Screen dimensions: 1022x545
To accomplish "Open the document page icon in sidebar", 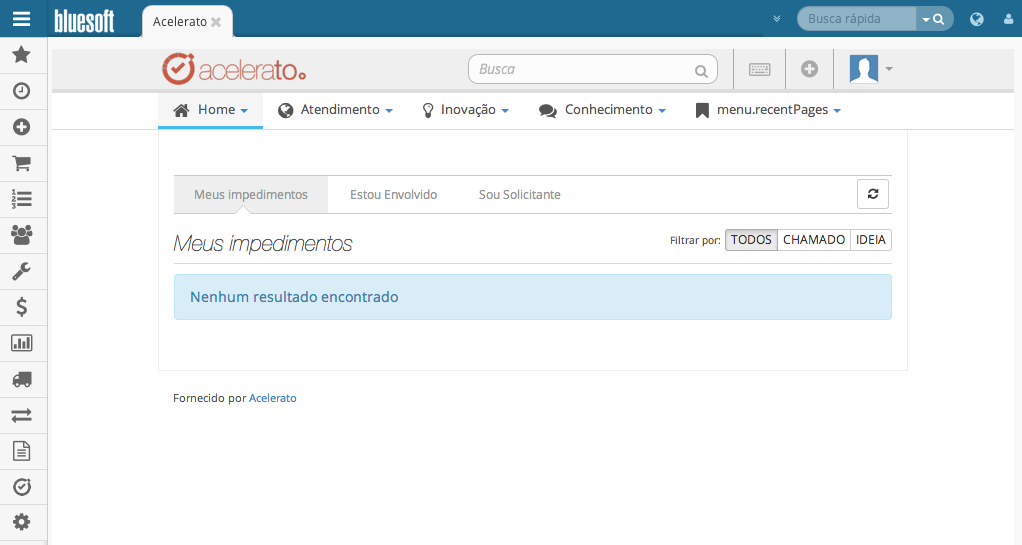I will (22, 451).
